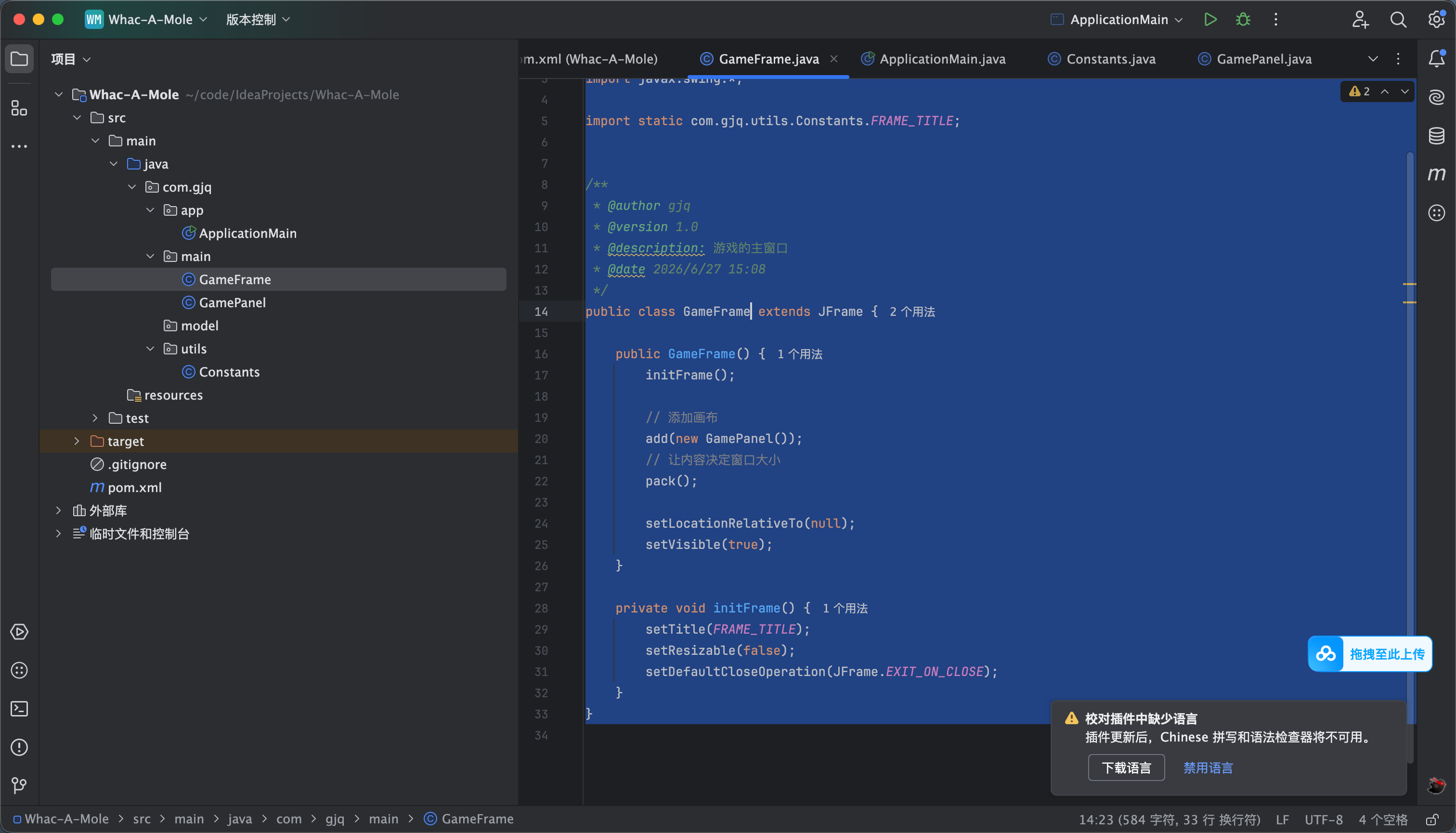The height and width of the screenshot is (833, 1456).
Task: Open the Project tool window folder icon
Action: (x=19, y=59)
